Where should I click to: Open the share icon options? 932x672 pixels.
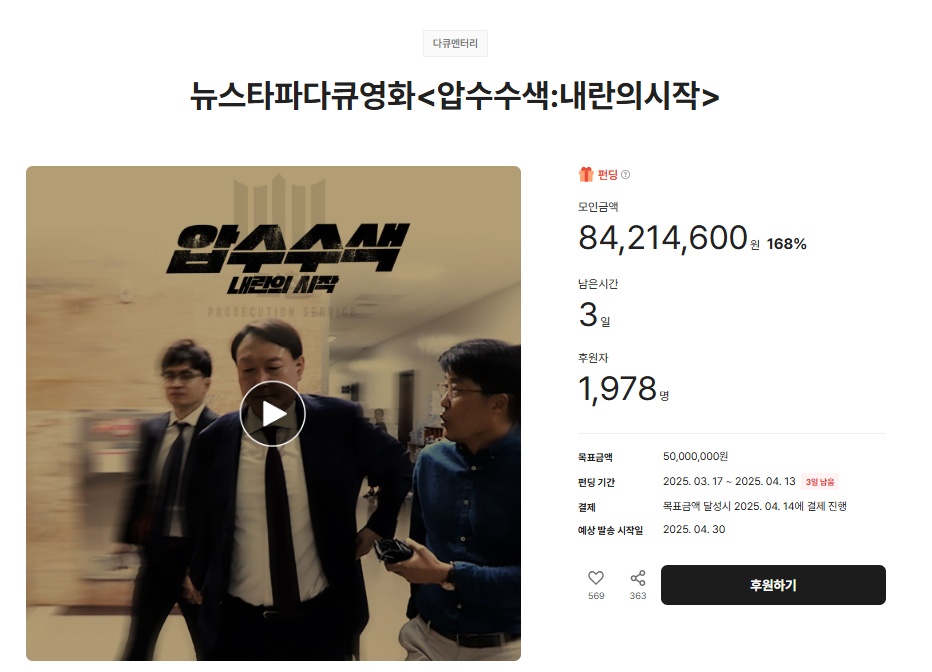(638, 578)
